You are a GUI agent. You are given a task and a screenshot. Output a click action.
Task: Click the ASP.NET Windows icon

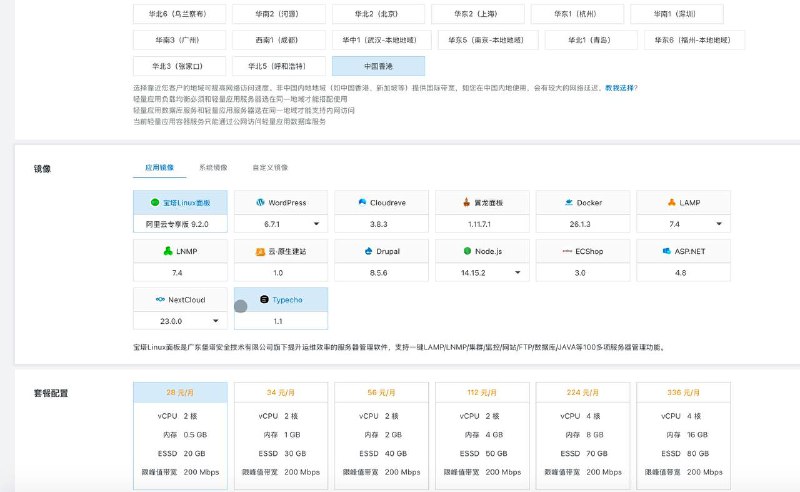point(666,251)
